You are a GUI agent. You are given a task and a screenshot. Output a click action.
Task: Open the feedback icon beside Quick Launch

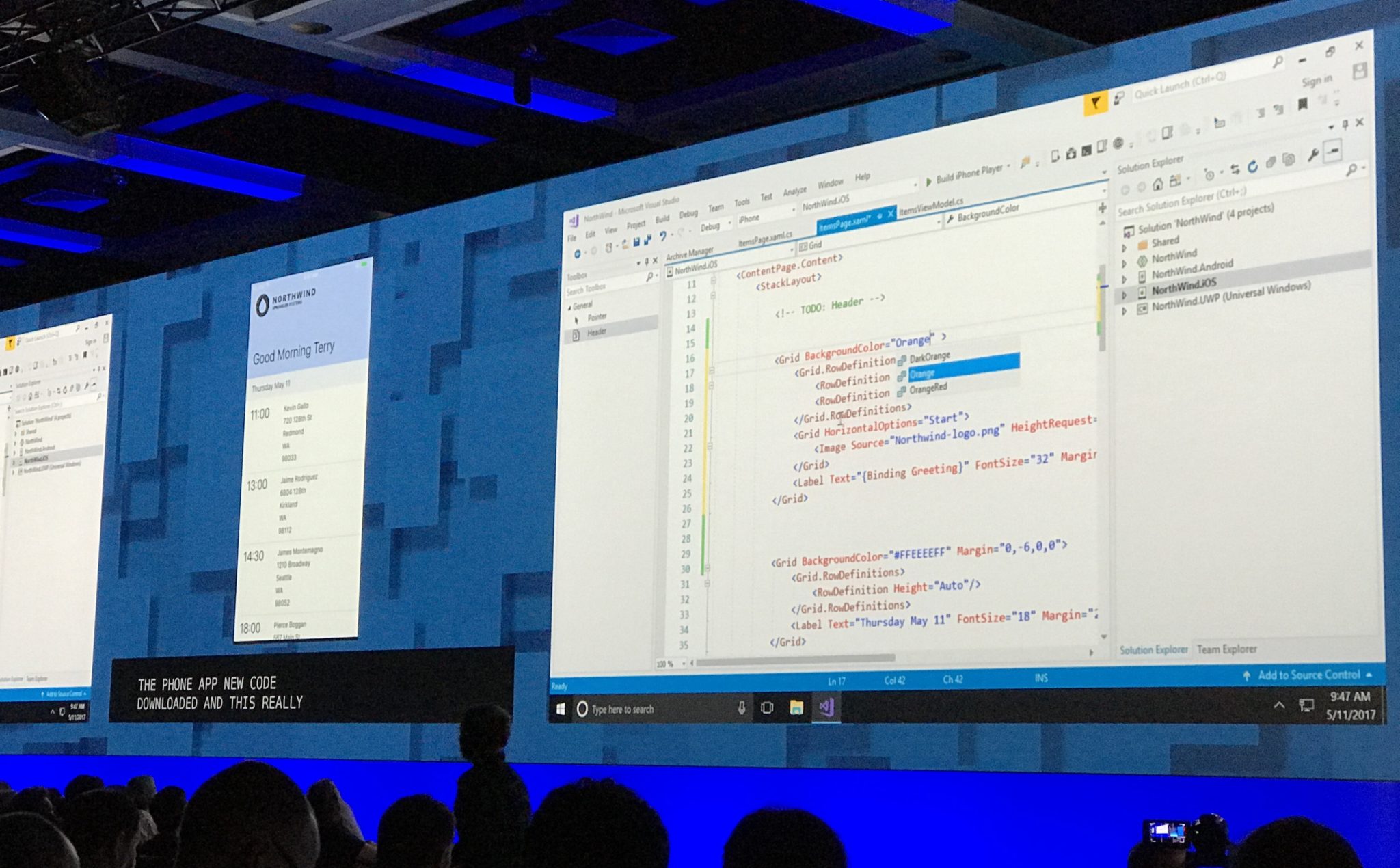click(x=1118, y=99)
